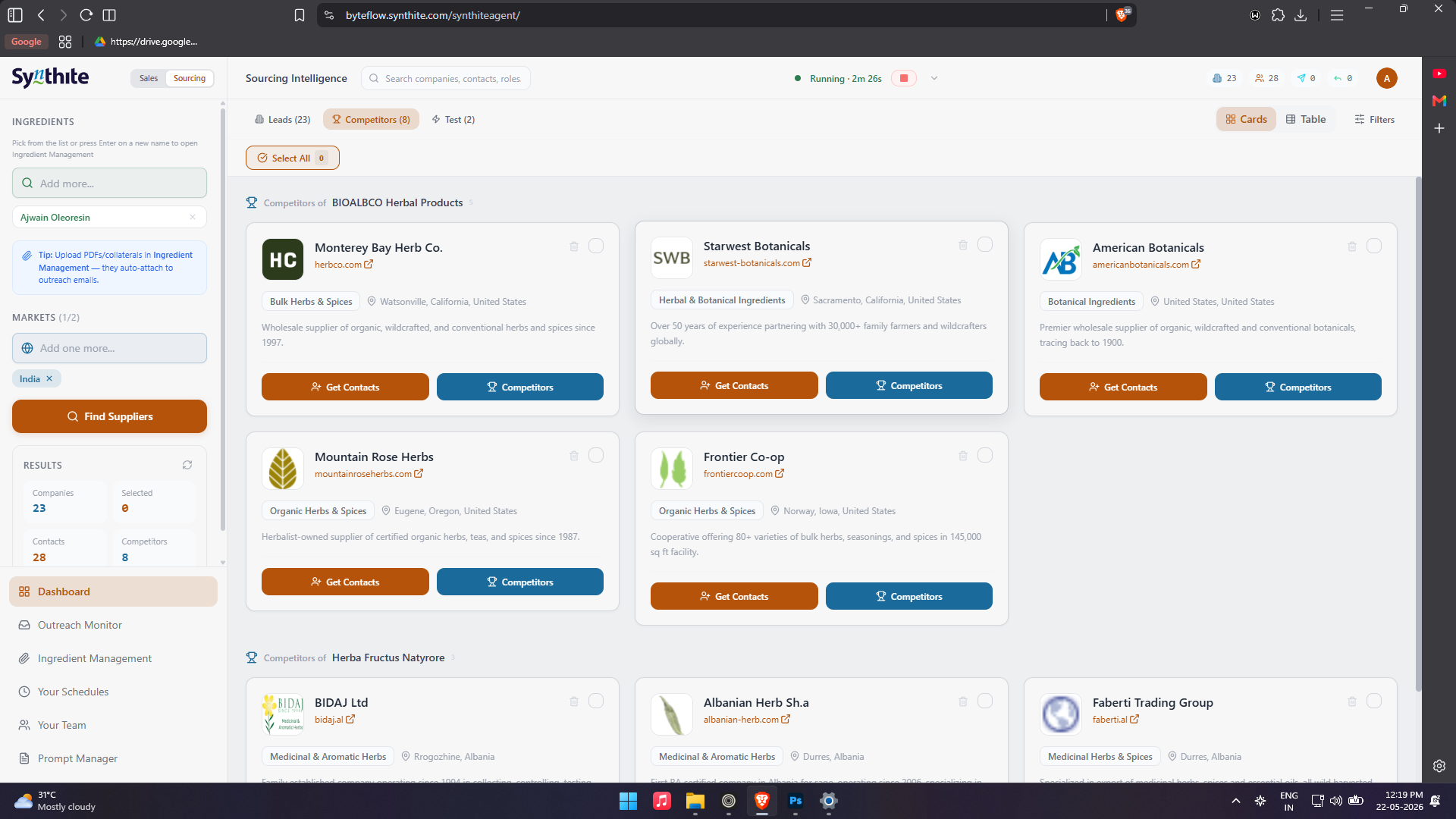Open the Filters panel
1456x819 pixels.
tap(1374, 119)
